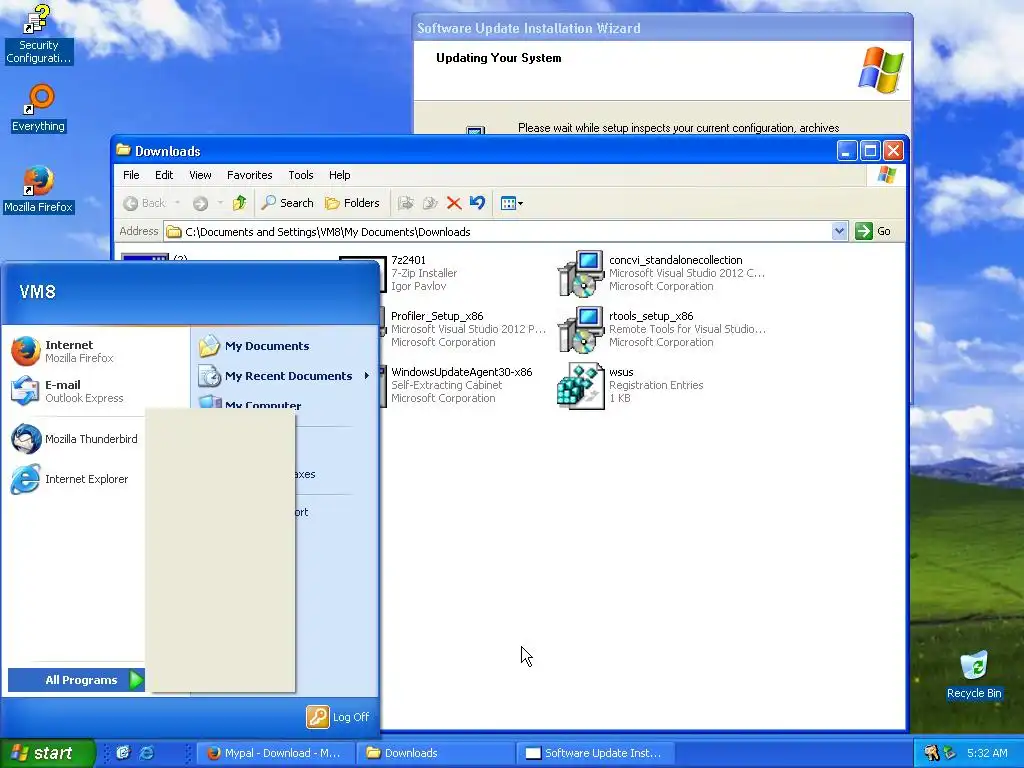Viewport: 1024px width, 768px height.
Task: Launch Mozilla Thunderbird from Start menu
Action: [x=76, y=439]
